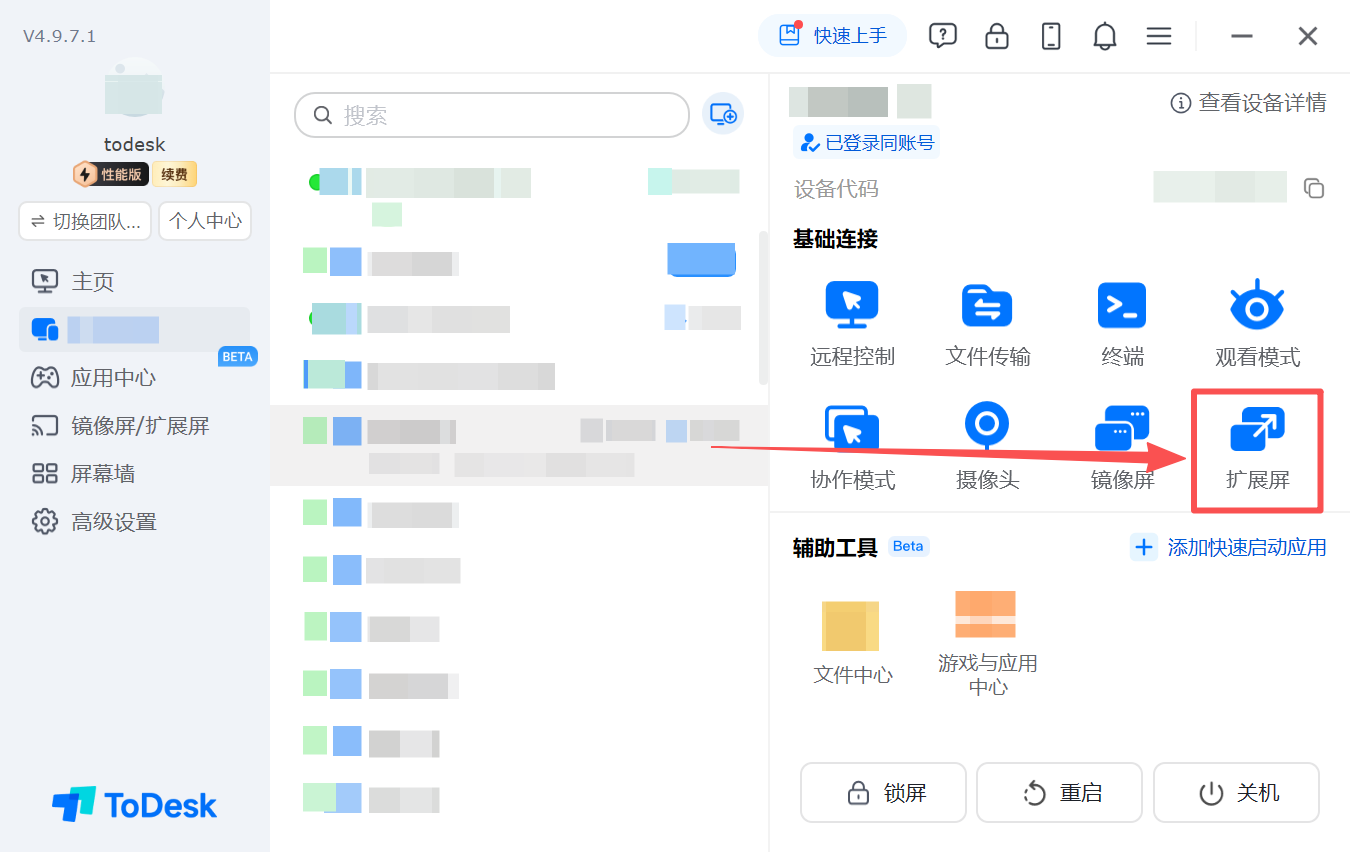The width and height of the screenshot is (1350, 852).
Task: Open the hamburger menu icon
Action: (x=1159, y=36)
